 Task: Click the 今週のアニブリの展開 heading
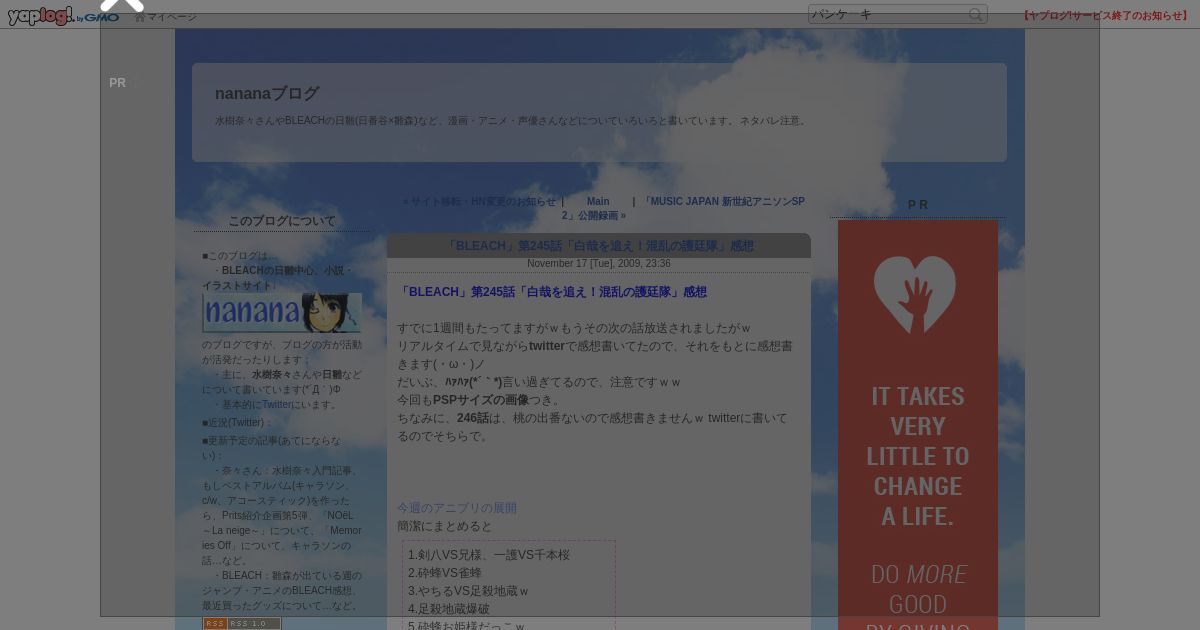(457, 508)
